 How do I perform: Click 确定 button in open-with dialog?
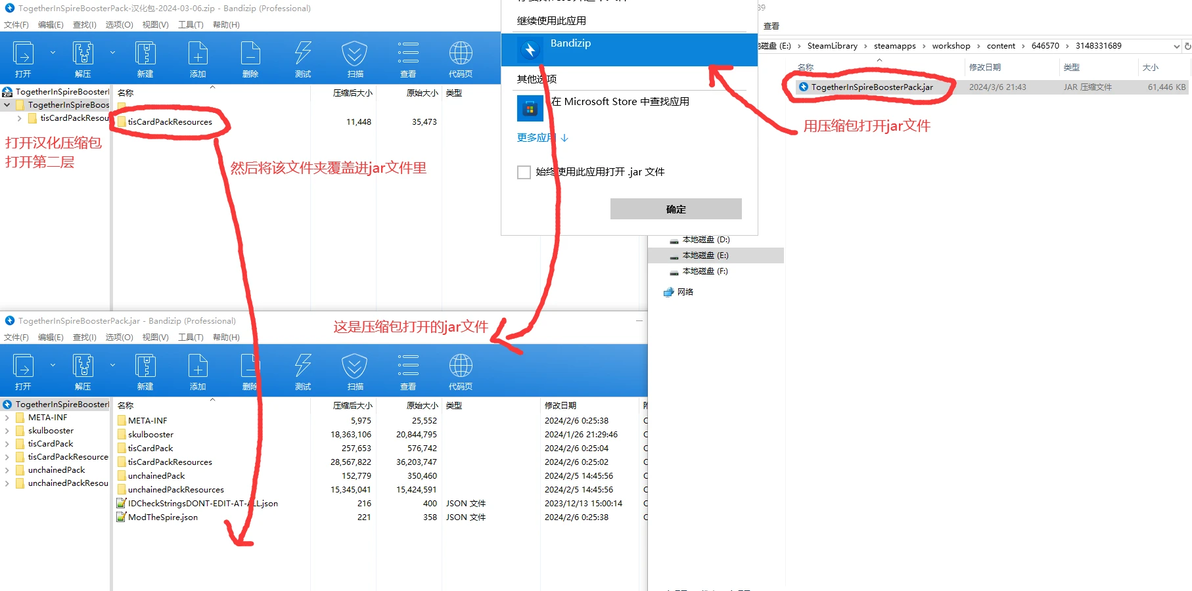[676, 209]
